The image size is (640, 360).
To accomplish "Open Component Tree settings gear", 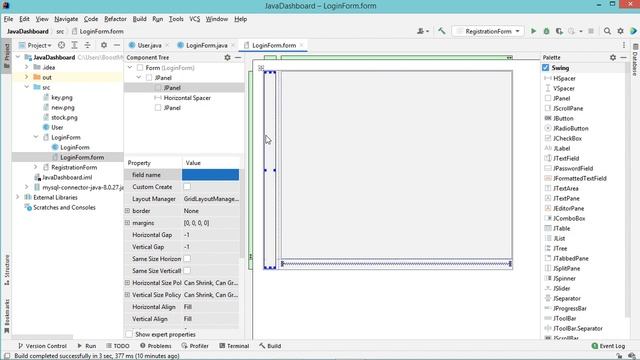I will tap(227, 58).
